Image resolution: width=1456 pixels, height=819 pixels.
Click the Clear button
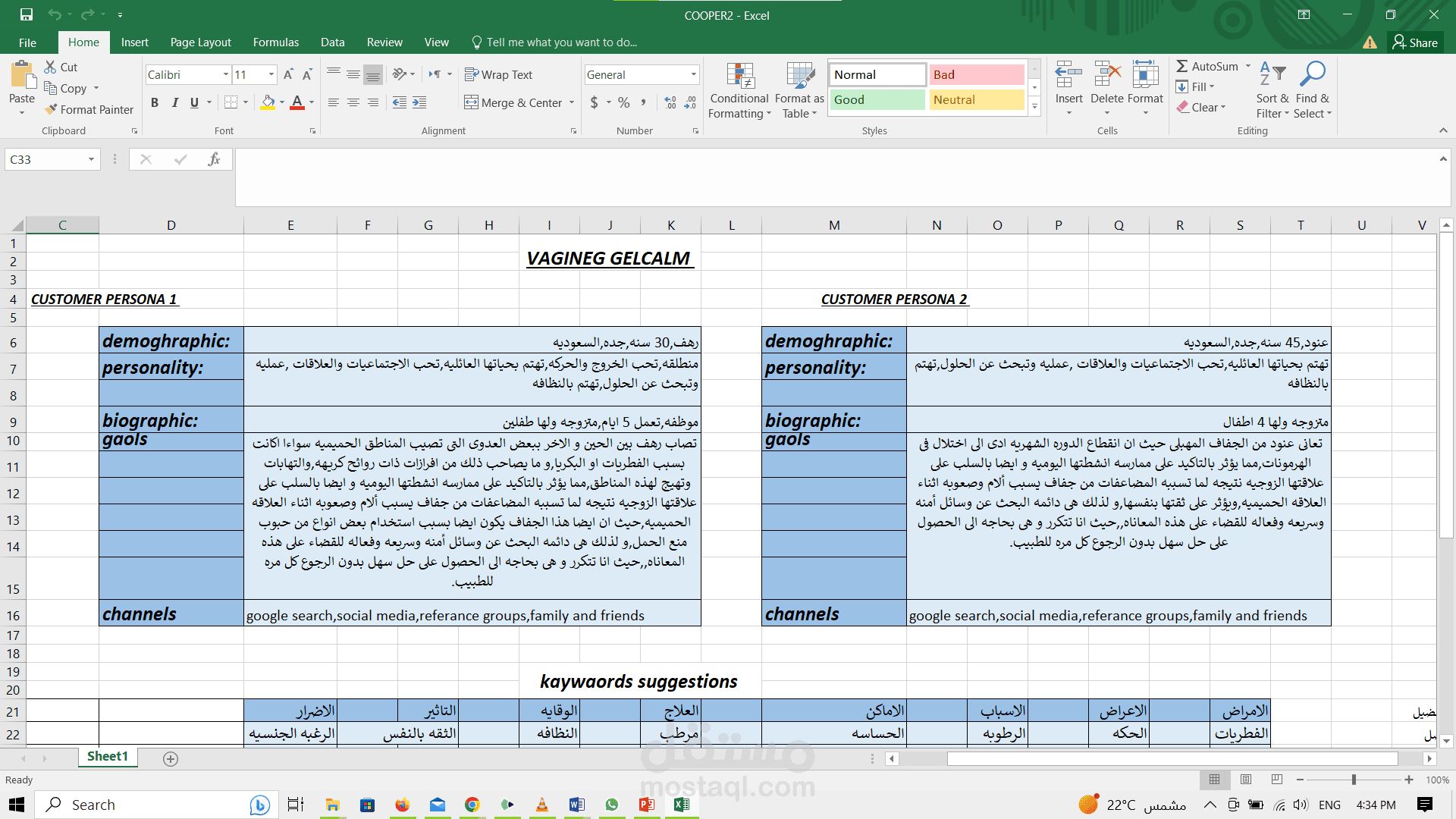pos(1200,107)
